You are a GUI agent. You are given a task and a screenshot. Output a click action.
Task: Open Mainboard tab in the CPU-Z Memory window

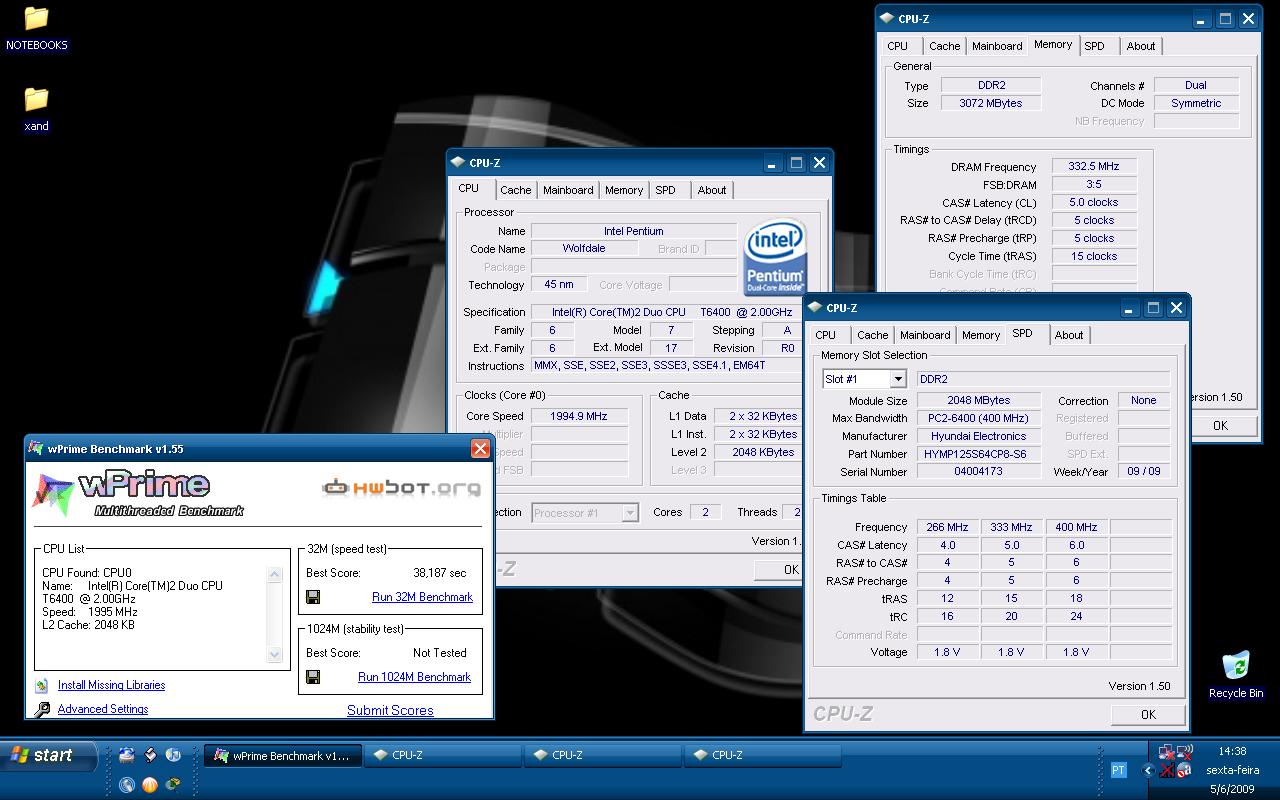click(997, 46)
